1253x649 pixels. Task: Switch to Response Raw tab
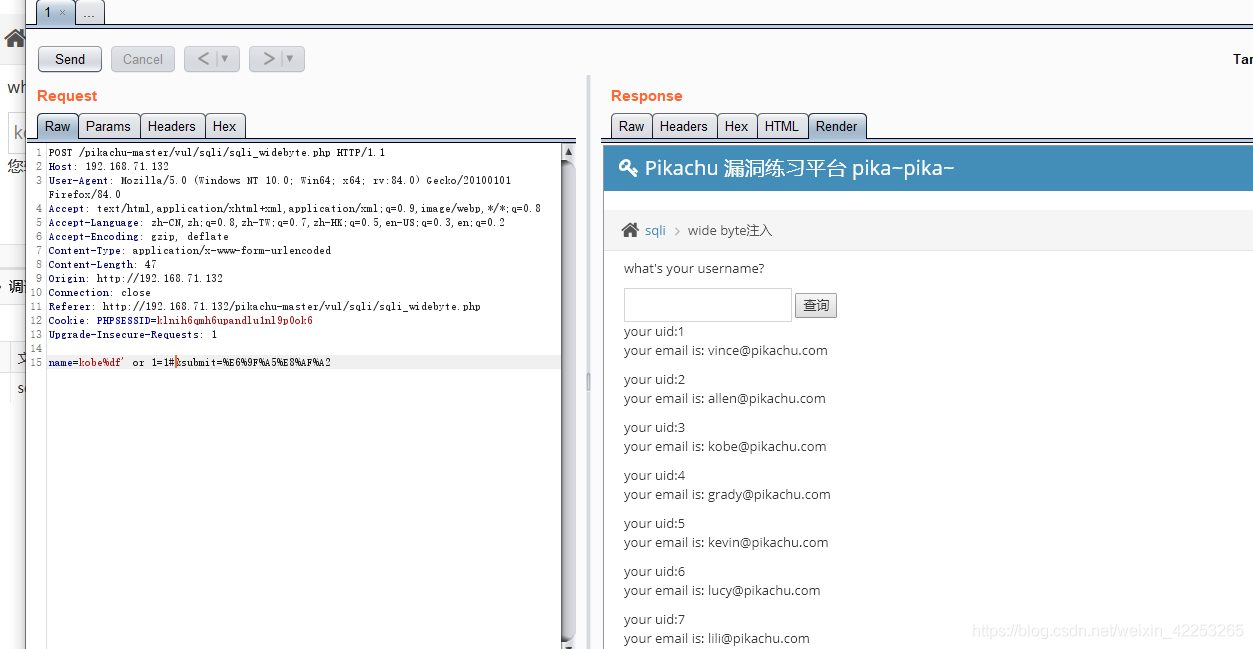[632, 126]
